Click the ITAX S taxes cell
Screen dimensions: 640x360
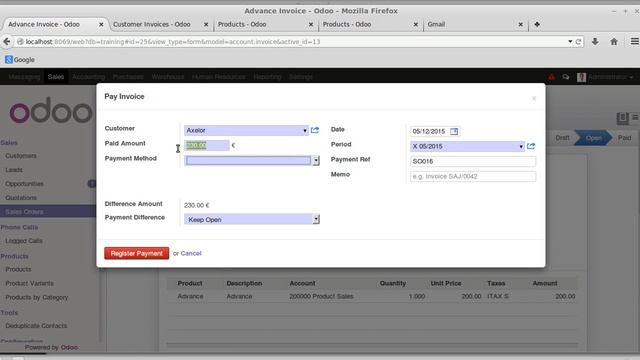(x=498, y=296)
